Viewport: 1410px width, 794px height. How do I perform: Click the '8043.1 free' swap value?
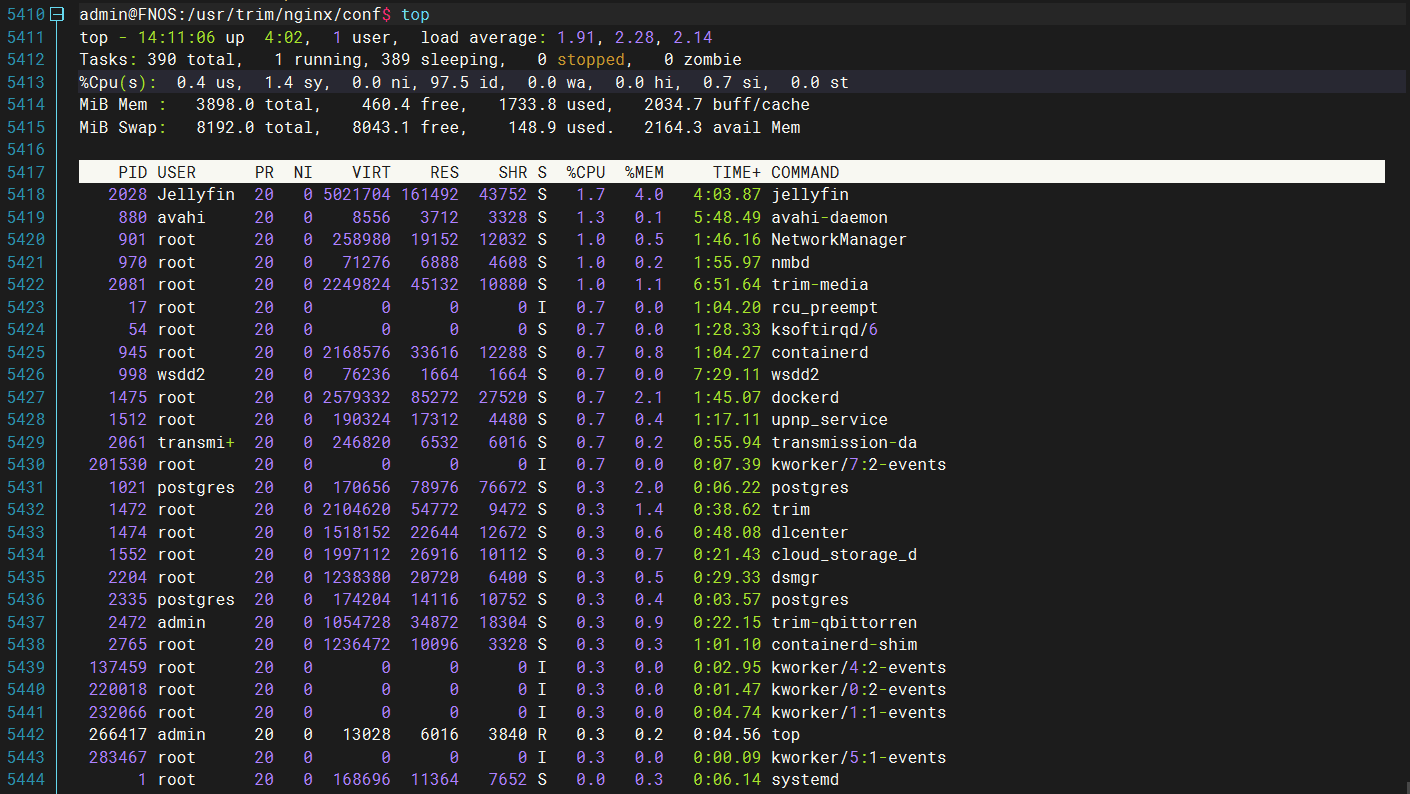(406, 127)
